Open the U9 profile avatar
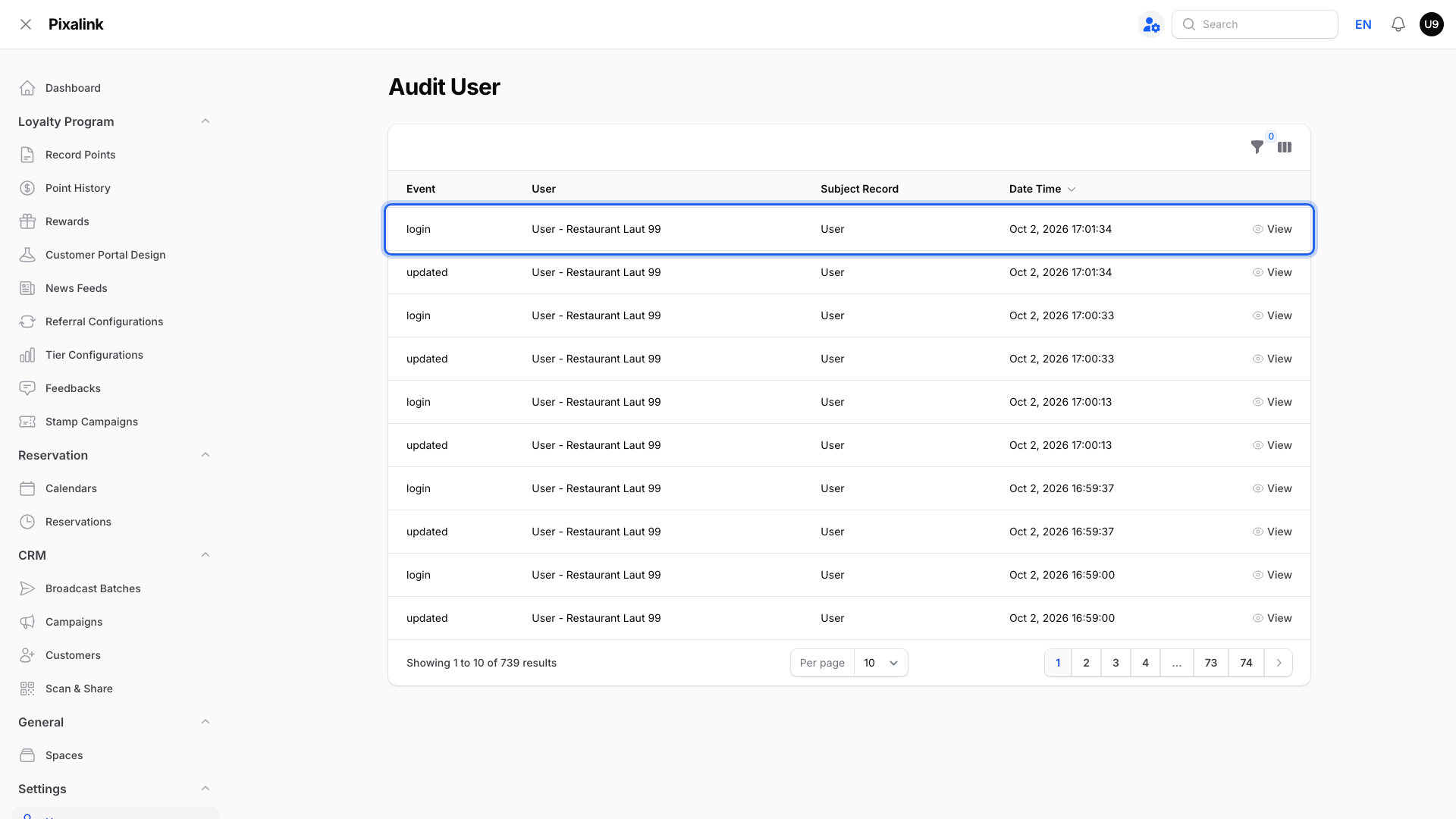Screen dimensions: 1456x819 click(1431, 24)
